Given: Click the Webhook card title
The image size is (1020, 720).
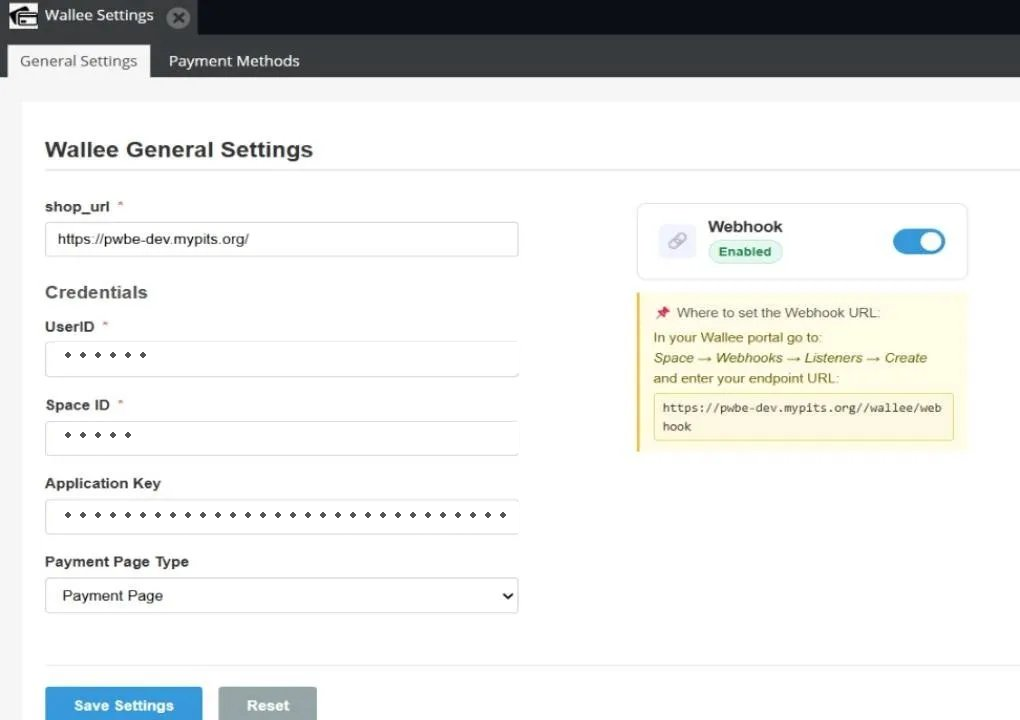Looking at the screenshot, I should tap(745, 226).
